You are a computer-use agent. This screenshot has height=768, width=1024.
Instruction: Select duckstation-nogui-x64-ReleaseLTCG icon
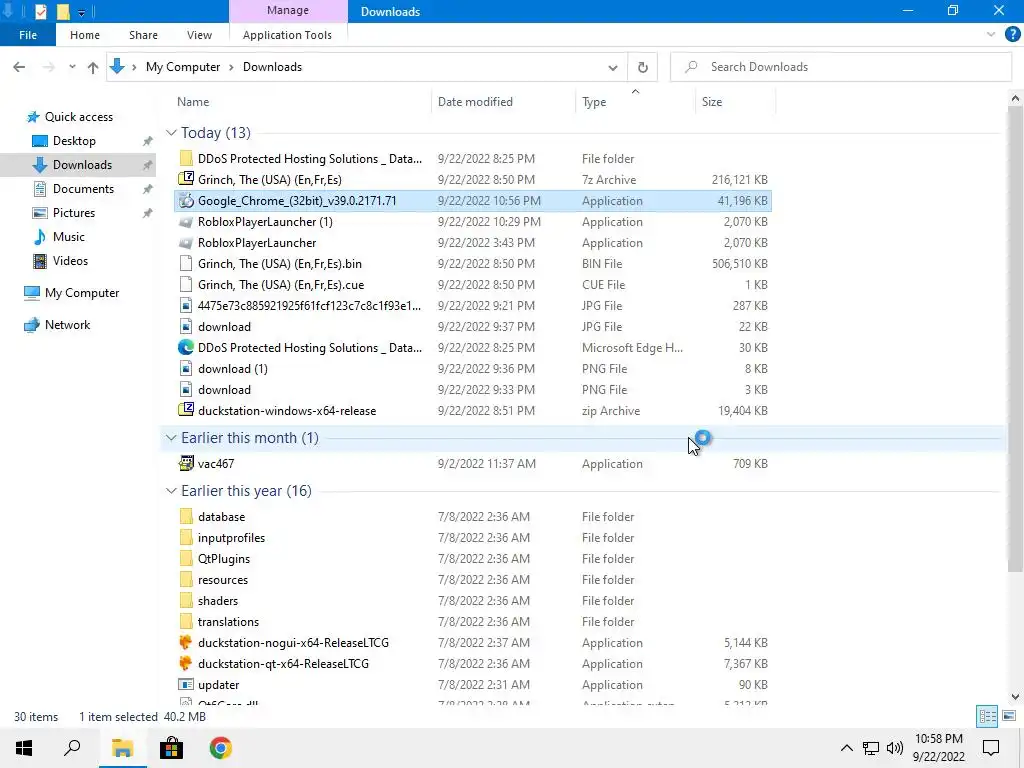[186, 643]
